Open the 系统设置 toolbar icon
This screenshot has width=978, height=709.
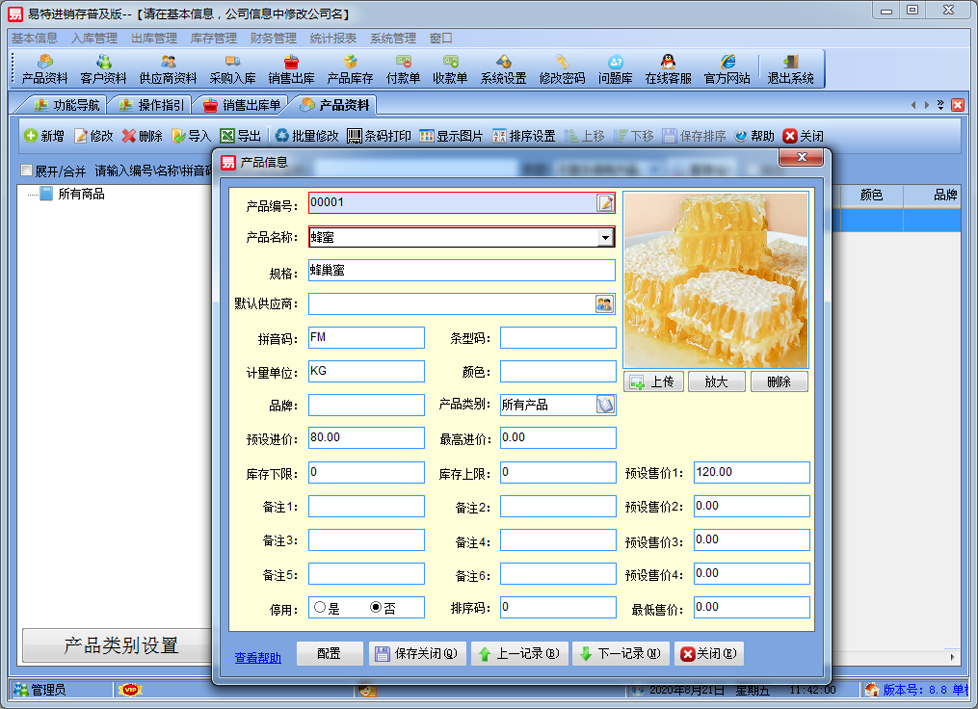tap(503, 68)
